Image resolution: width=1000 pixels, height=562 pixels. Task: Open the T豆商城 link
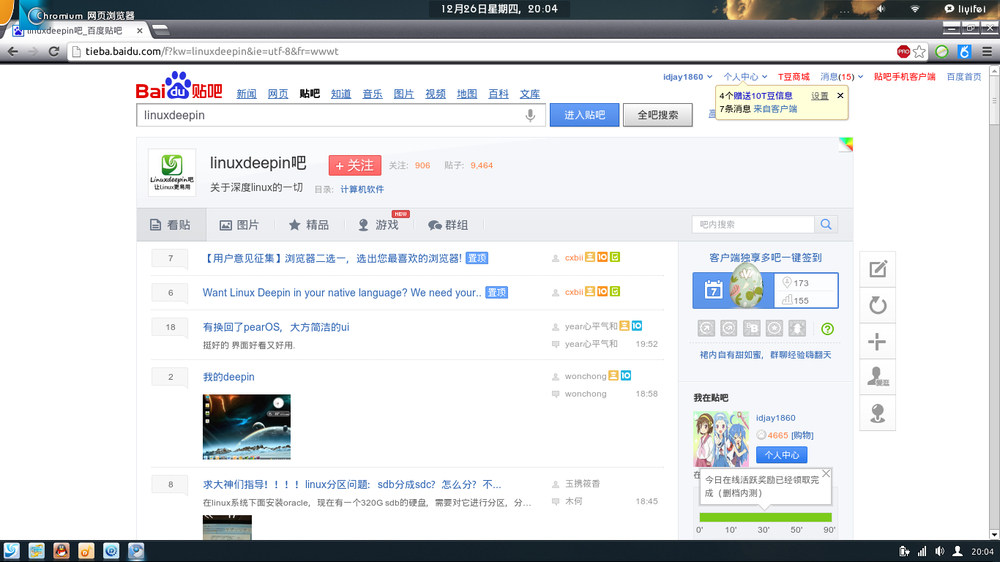coord(793,77)
